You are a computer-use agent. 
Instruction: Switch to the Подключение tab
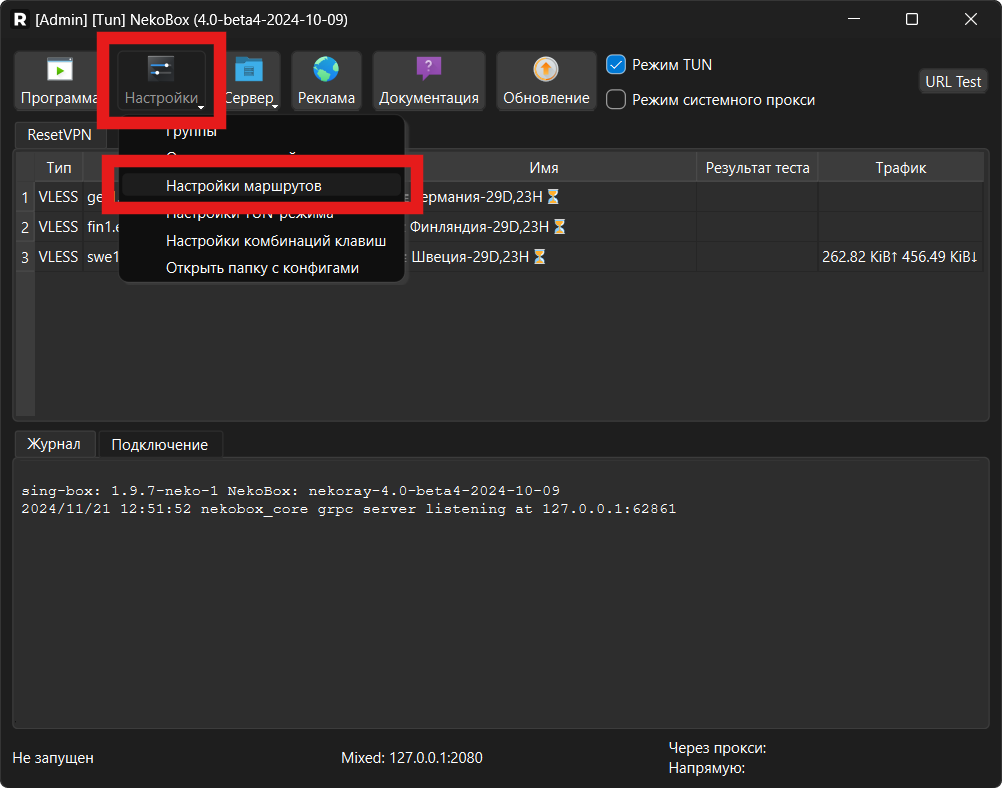(160, 445)
